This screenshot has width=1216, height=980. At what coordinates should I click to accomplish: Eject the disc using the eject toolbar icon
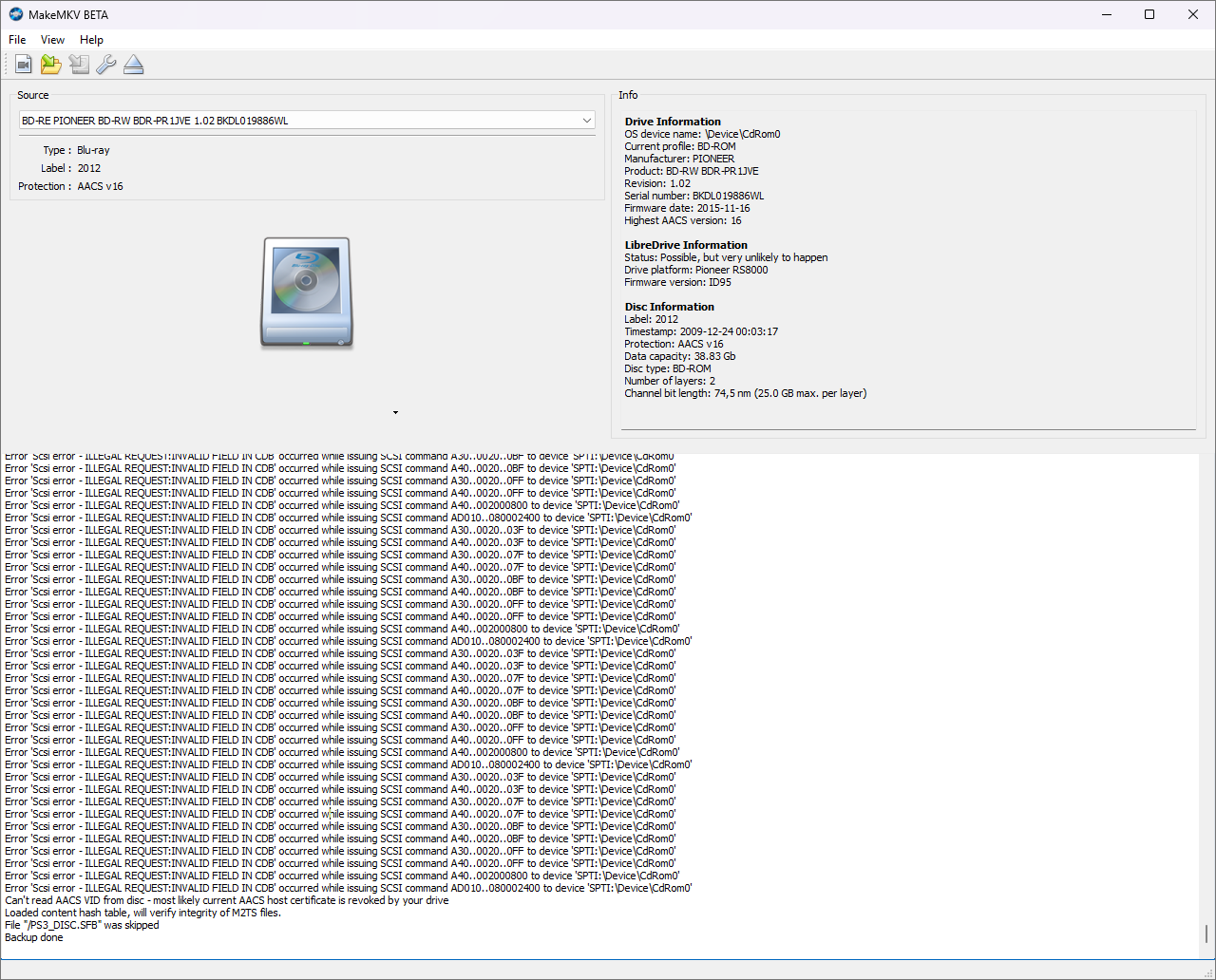(133, 64)
